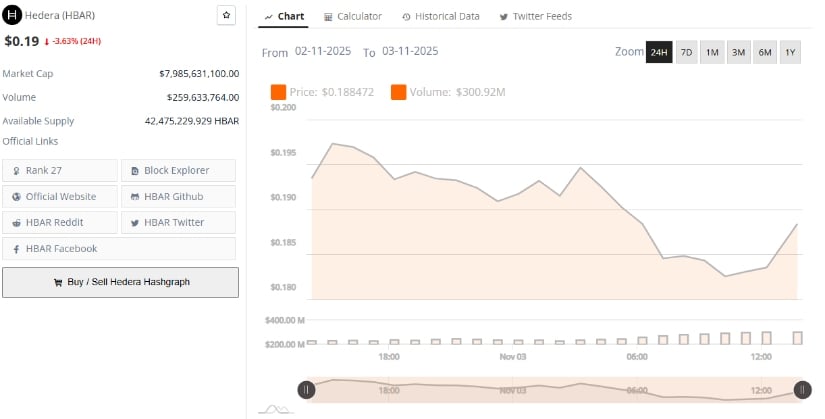Click the From date field 02-11-2025

[x=323, y=51]
